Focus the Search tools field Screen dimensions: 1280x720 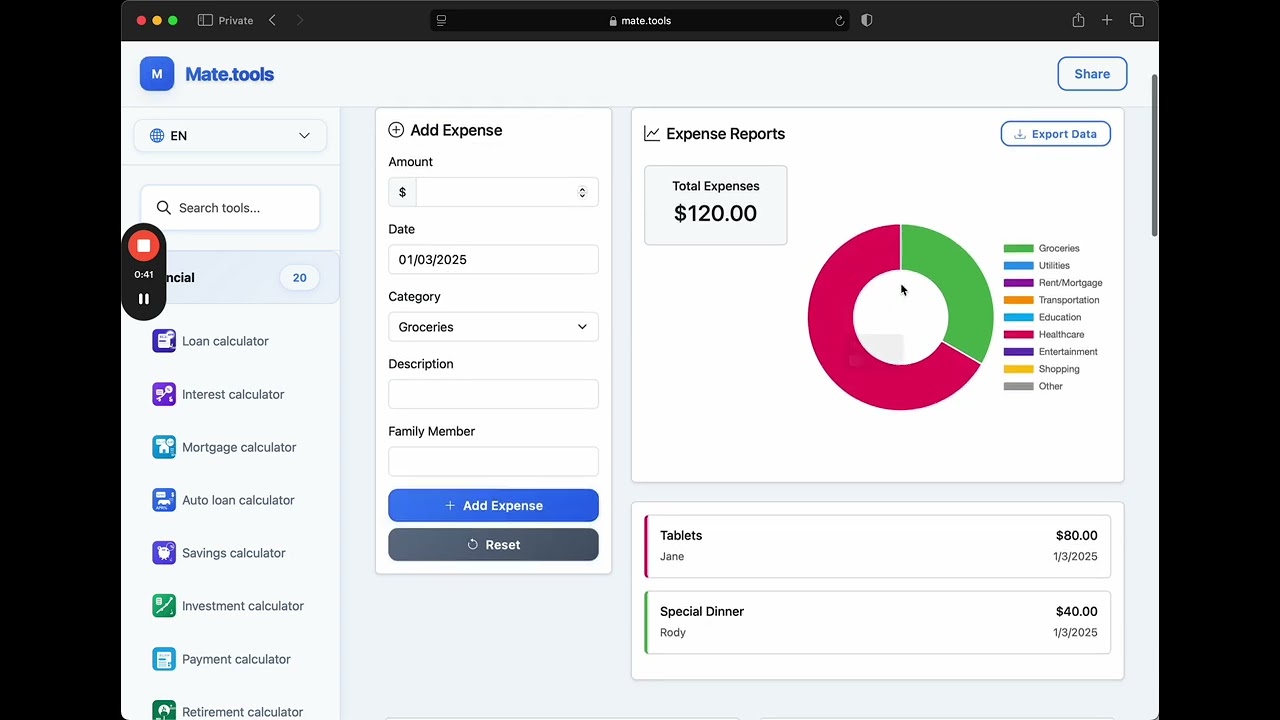pos(230,208)
